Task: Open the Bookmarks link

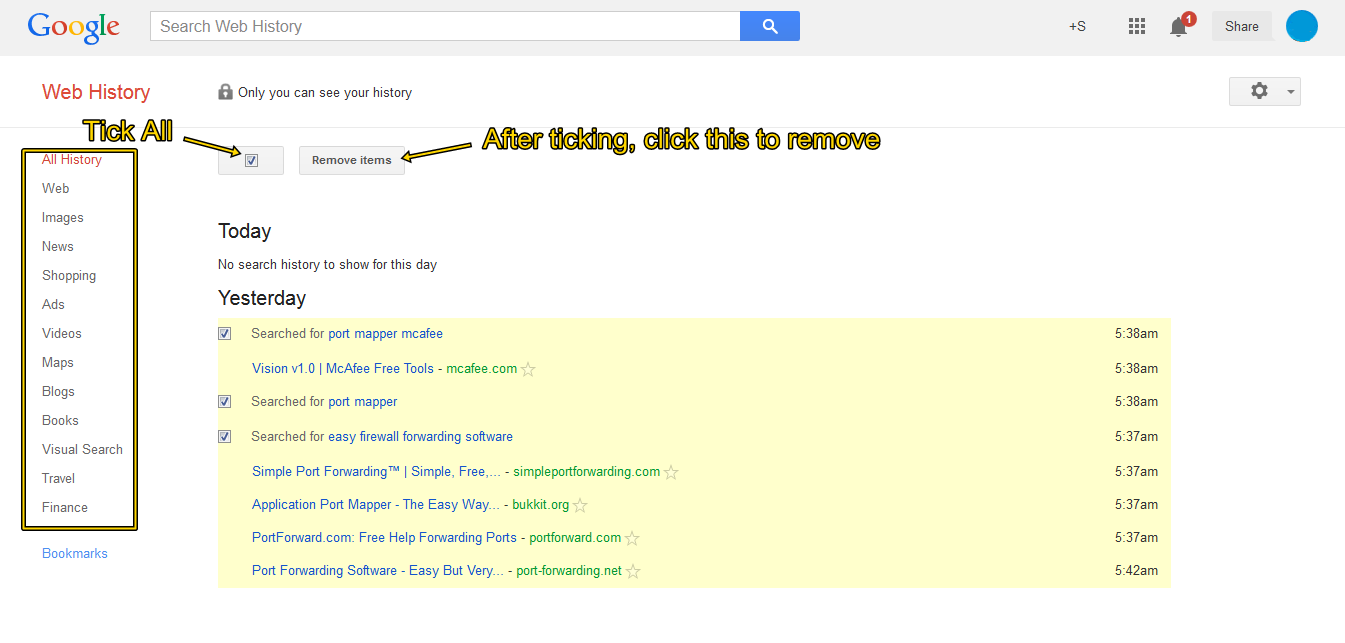Action: pos(75,554)
